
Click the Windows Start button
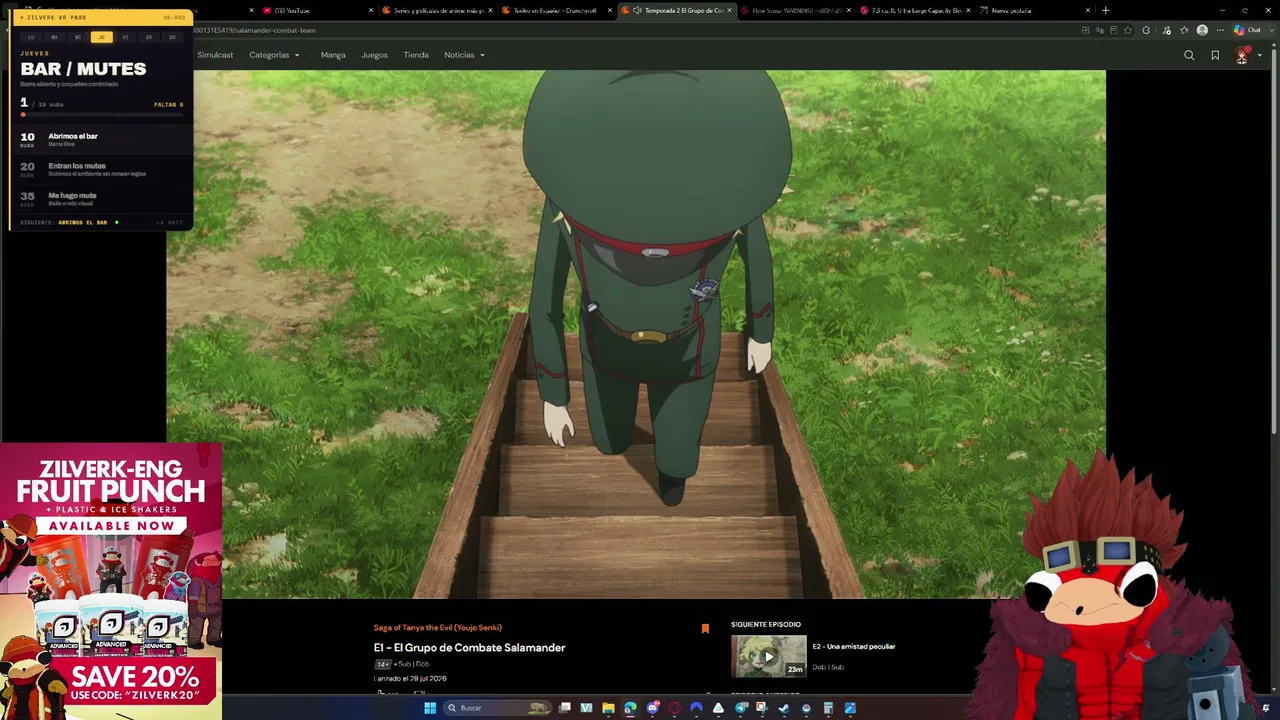click(x=430, y=708)
